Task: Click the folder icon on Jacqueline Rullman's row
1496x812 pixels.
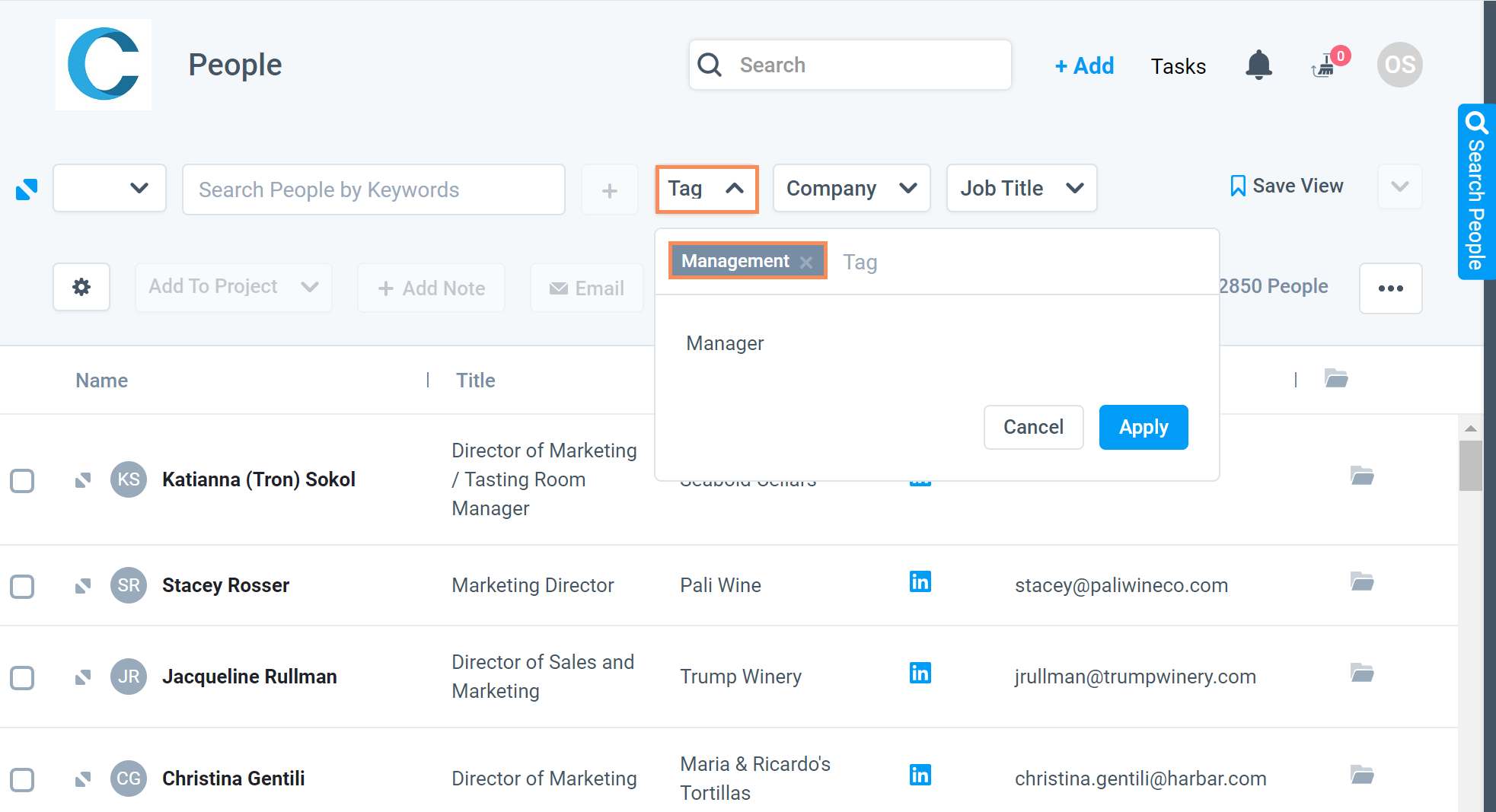Action: coord(1363,673)
